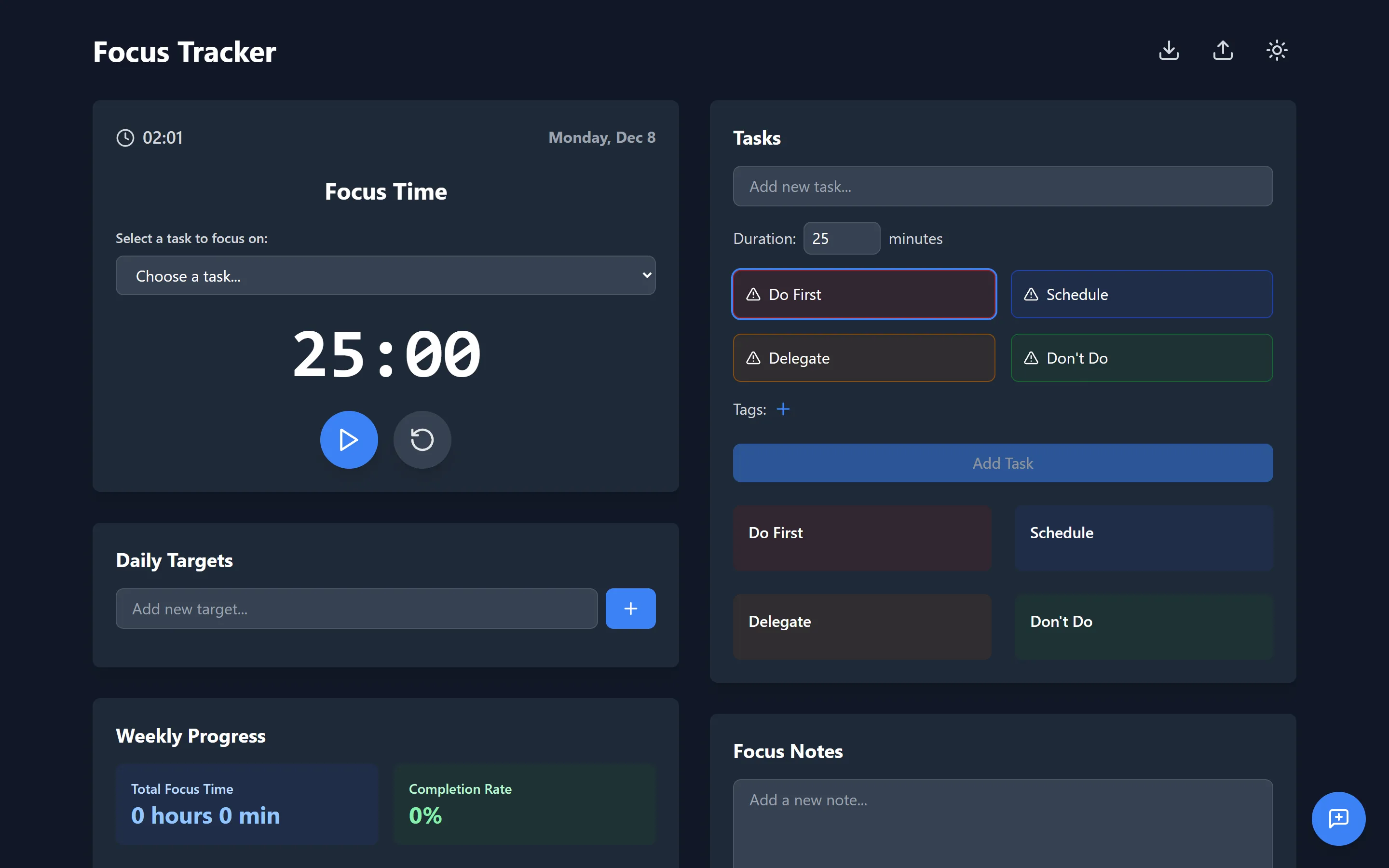
Task: Select the Delegate priority option
Action: coord(864,358)
